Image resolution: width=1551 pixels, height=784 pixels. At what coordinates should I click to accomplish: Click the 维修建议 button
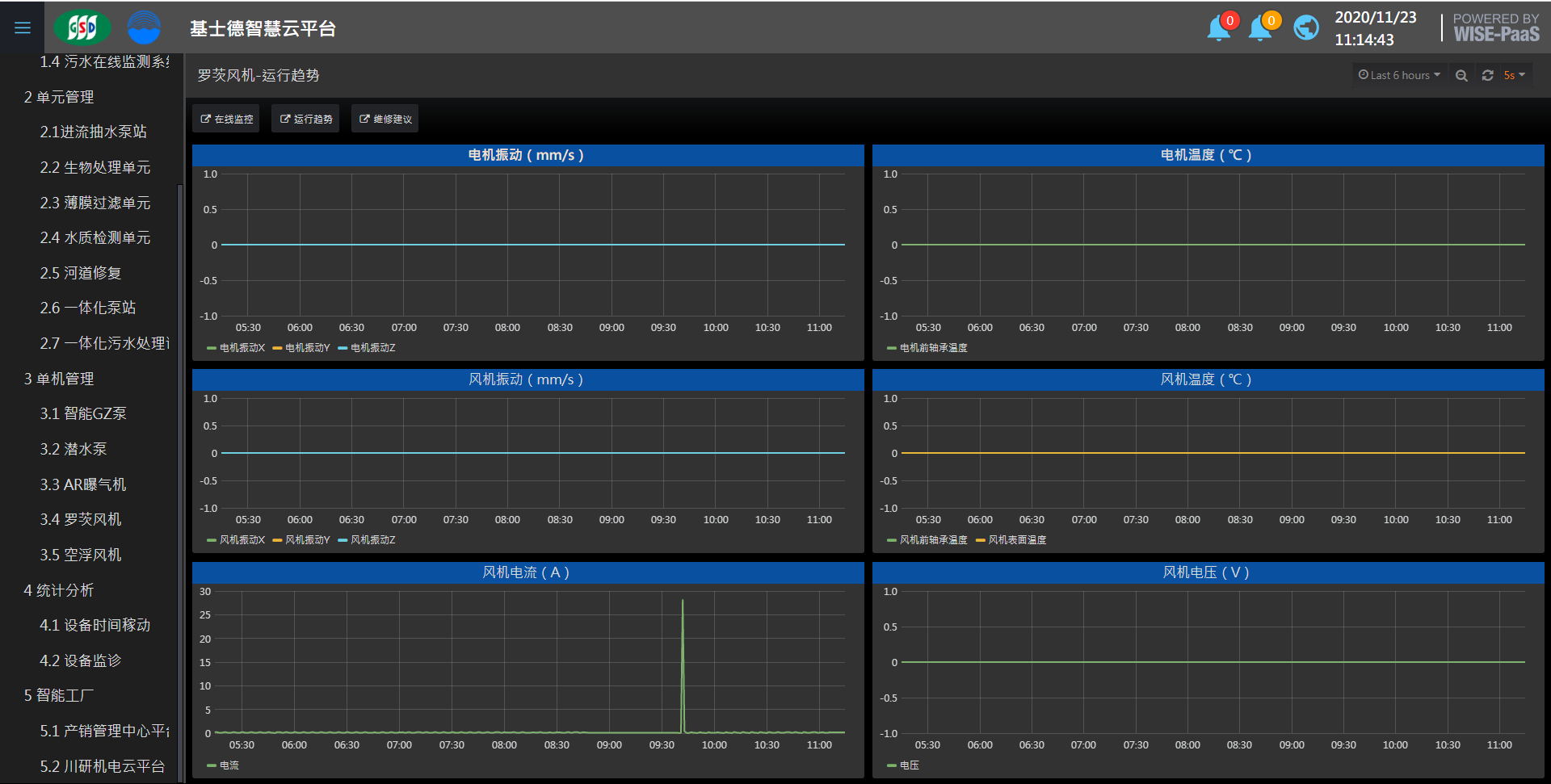click(x=385, y=119)
